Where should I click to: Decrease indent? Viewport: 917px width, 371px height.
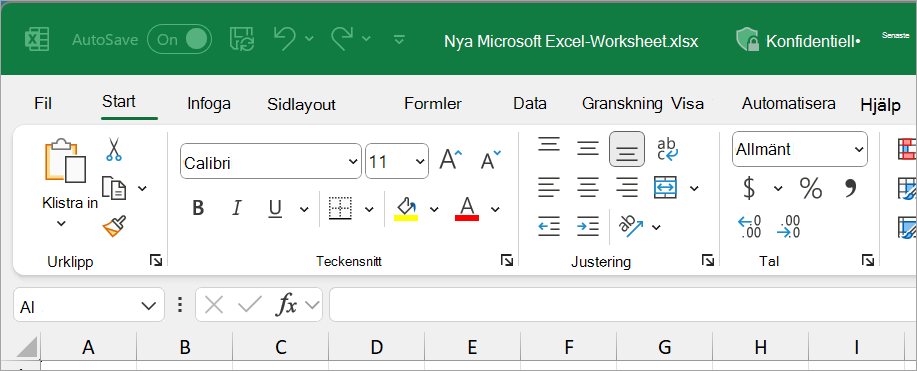(x=549, y=226)
